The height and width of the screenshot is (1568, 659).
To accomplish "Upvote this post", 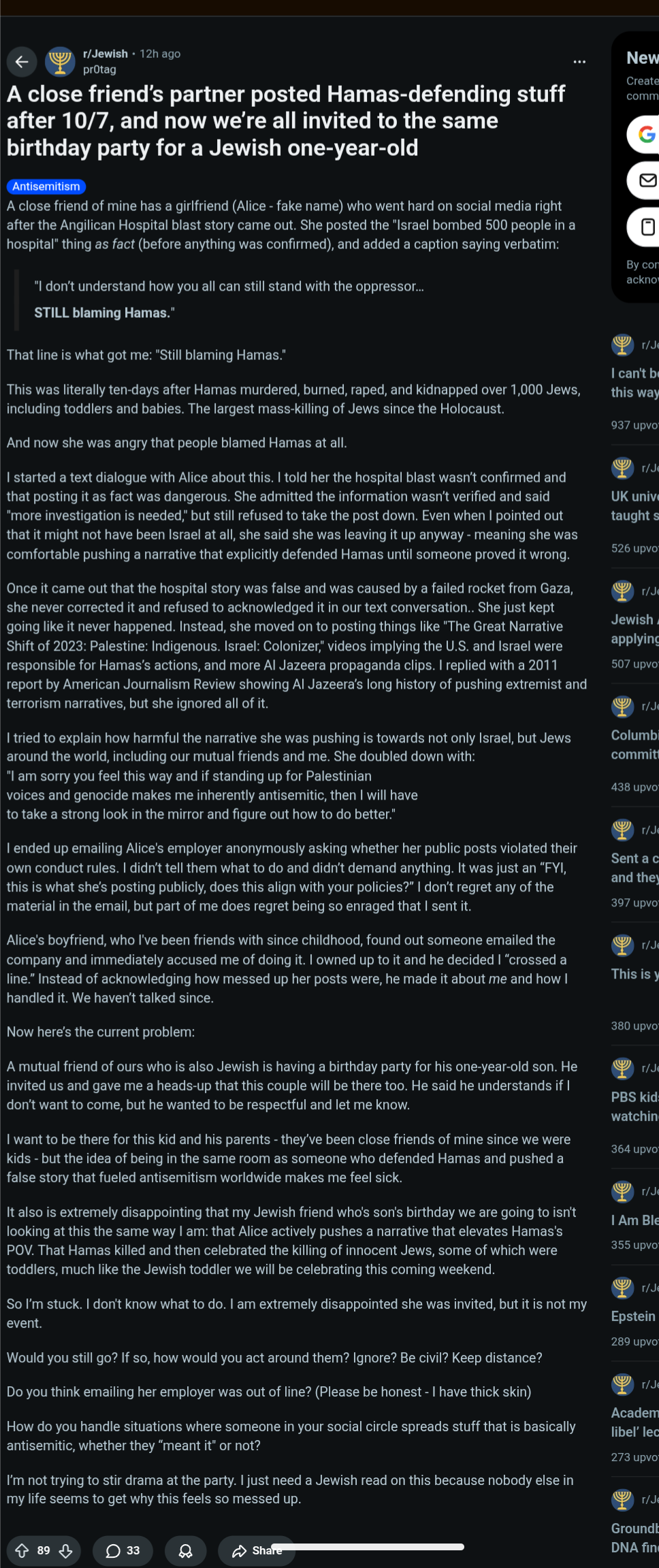I will tap(22, 1550).
